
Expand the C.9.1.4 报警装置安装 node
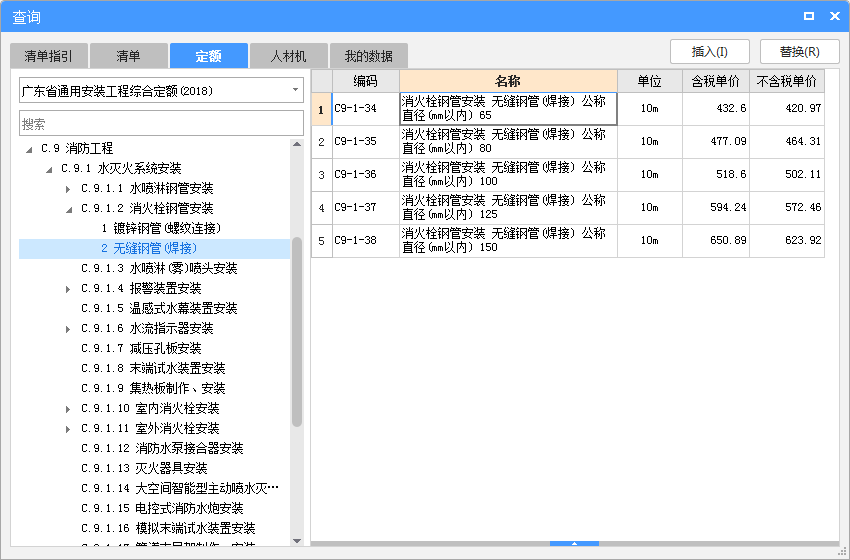pyautogui.click(x=68, y=289)
